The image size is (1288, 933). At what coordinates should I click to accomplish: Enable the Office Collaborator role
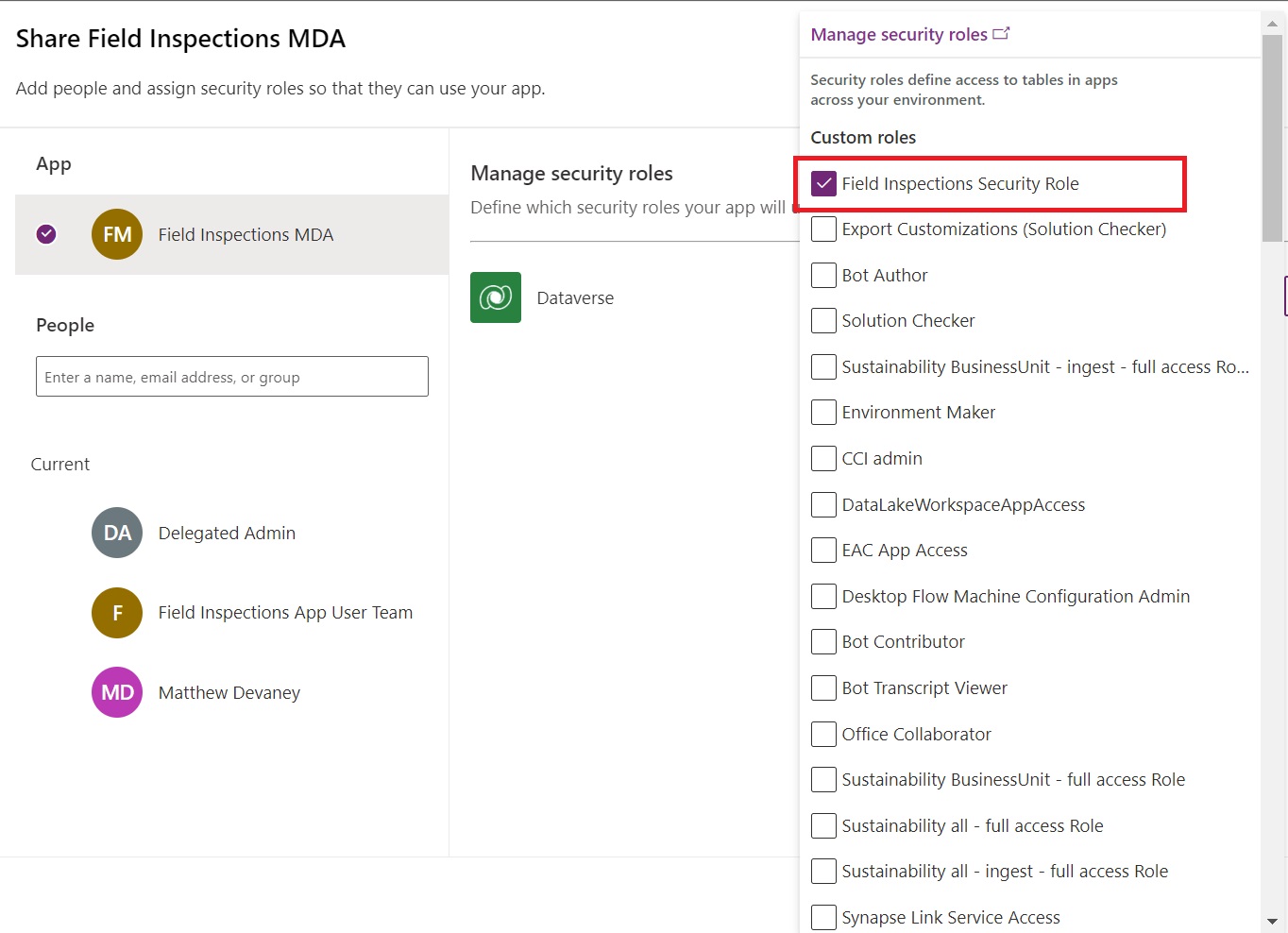[x=823, y=734]
